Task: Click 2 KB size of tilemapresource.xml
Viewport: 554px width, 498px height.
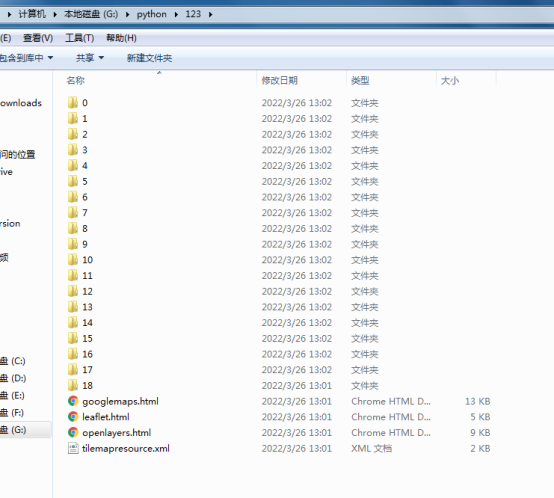Action: click(x=481, y=449)
